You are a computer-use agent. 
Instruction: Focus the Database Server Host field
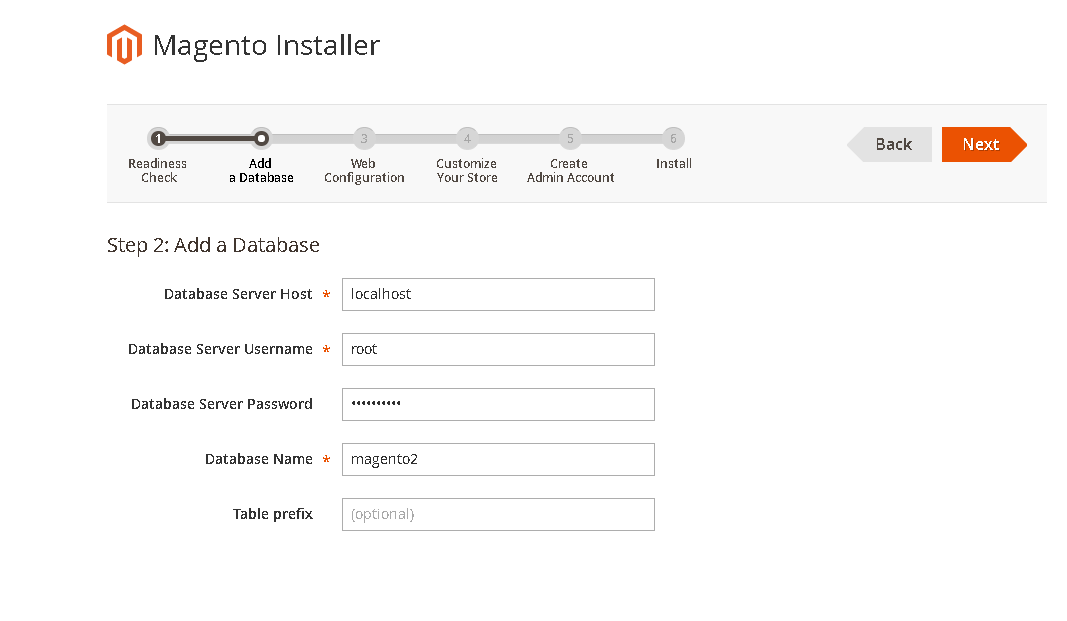498,295
